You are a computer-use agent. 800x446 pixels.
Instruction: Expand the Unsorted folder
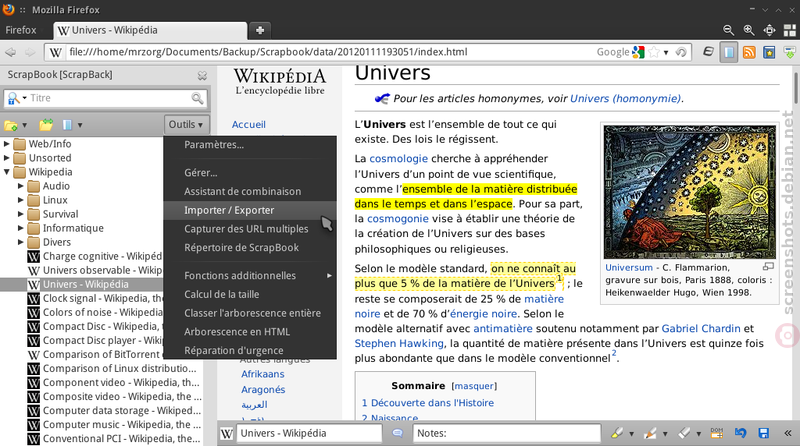pos(7,158)
